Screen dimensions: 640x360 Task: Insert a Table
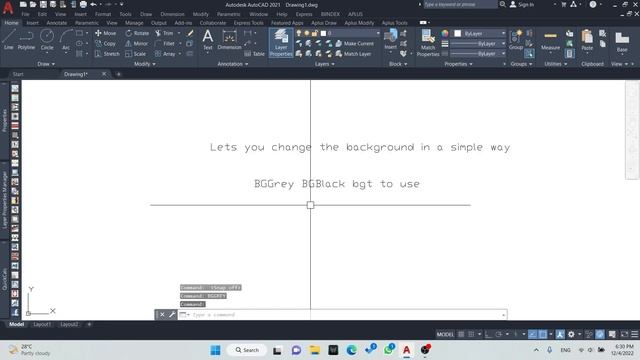[x=254, y=53]
